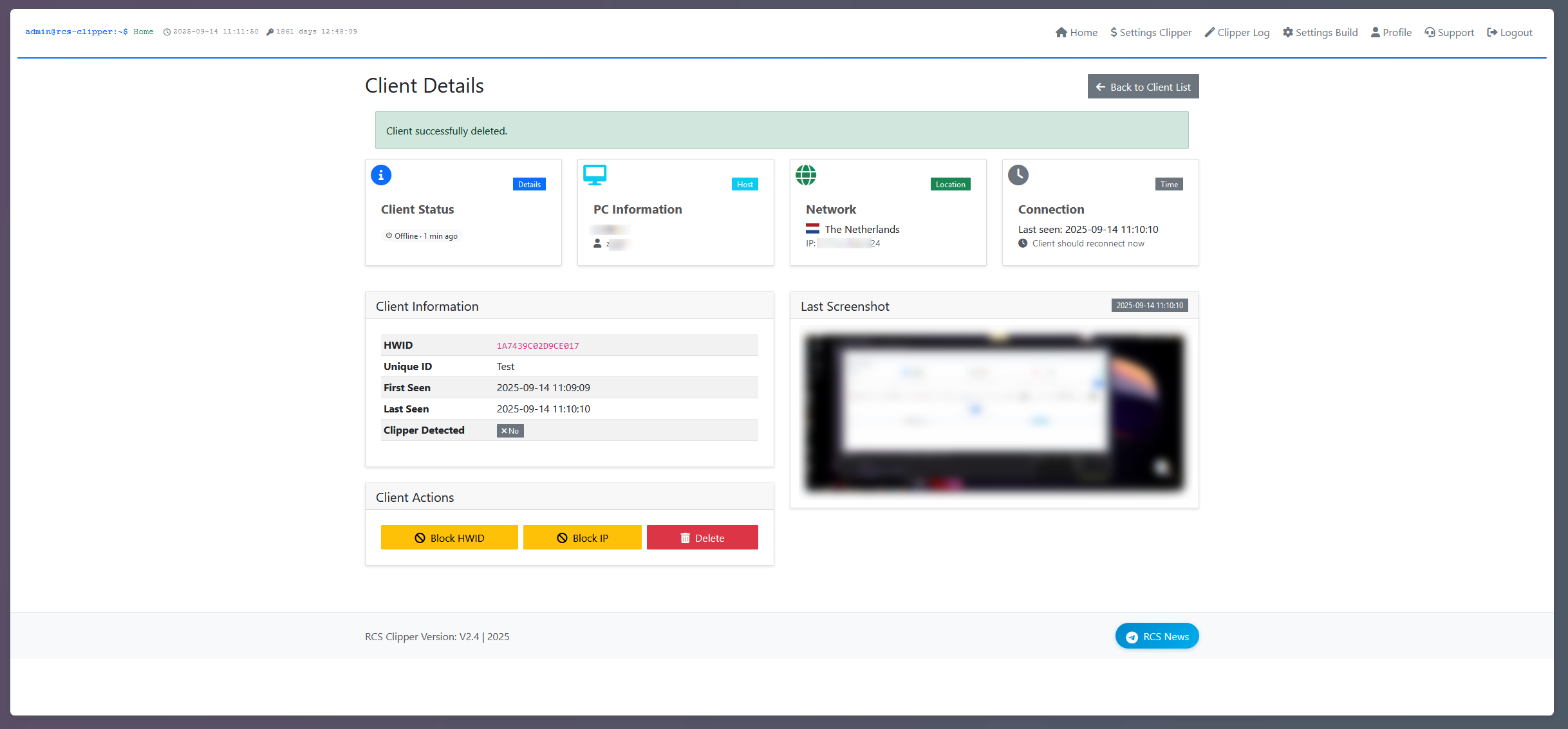1568x729 pixels.
Task: Open the Support page
Action: 1449,32
